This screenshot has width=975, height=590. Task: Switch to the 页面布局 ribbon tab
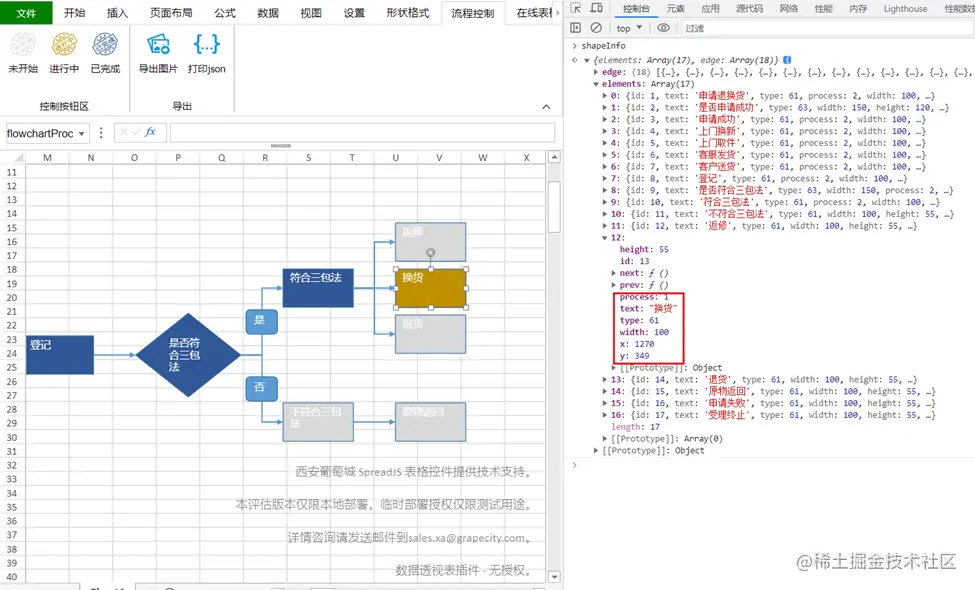171,12
